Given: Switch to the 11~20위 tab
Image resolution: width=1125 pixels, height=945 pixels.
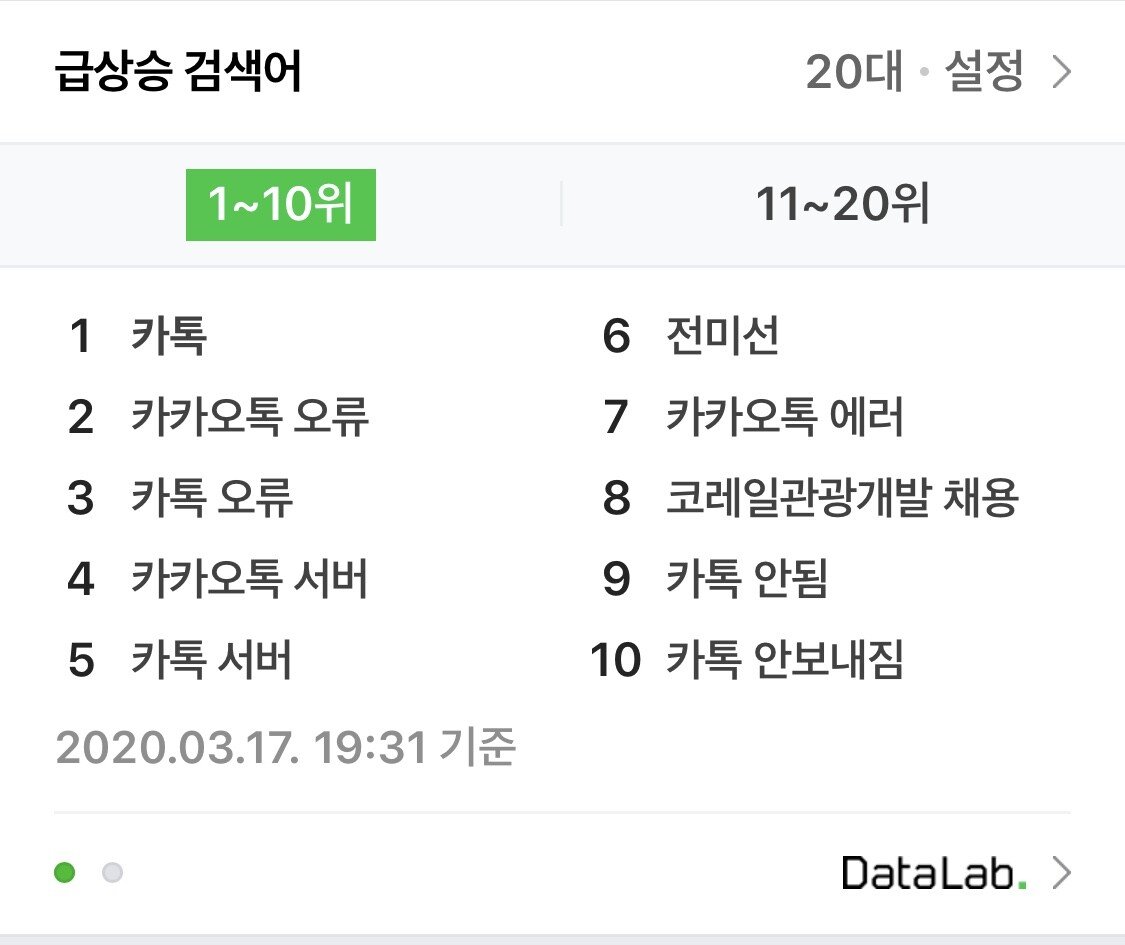Looking at the screenshot, I should (842, 205).
